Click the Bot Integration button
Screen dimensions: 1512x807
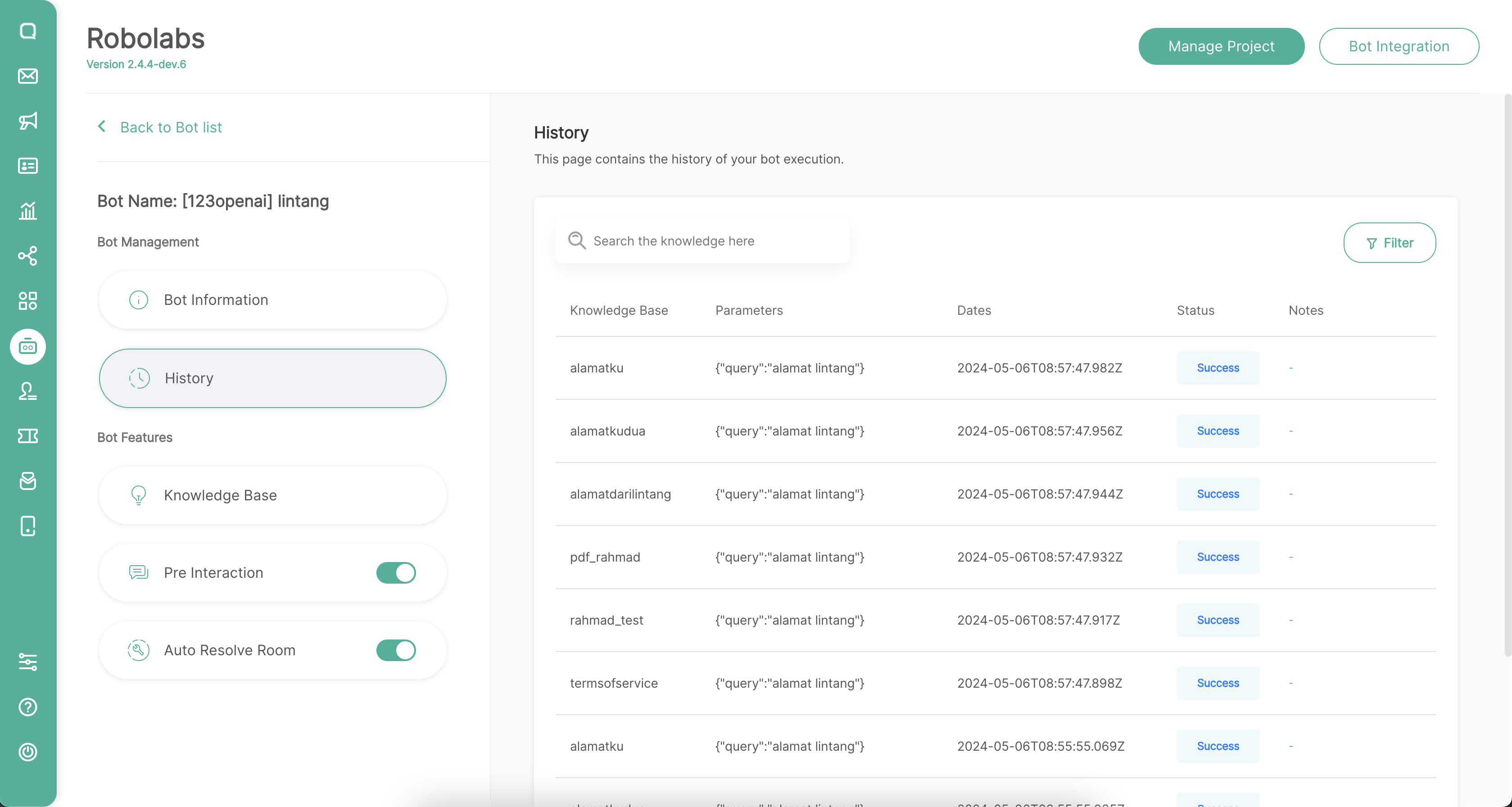click(x=1399, y=46)
